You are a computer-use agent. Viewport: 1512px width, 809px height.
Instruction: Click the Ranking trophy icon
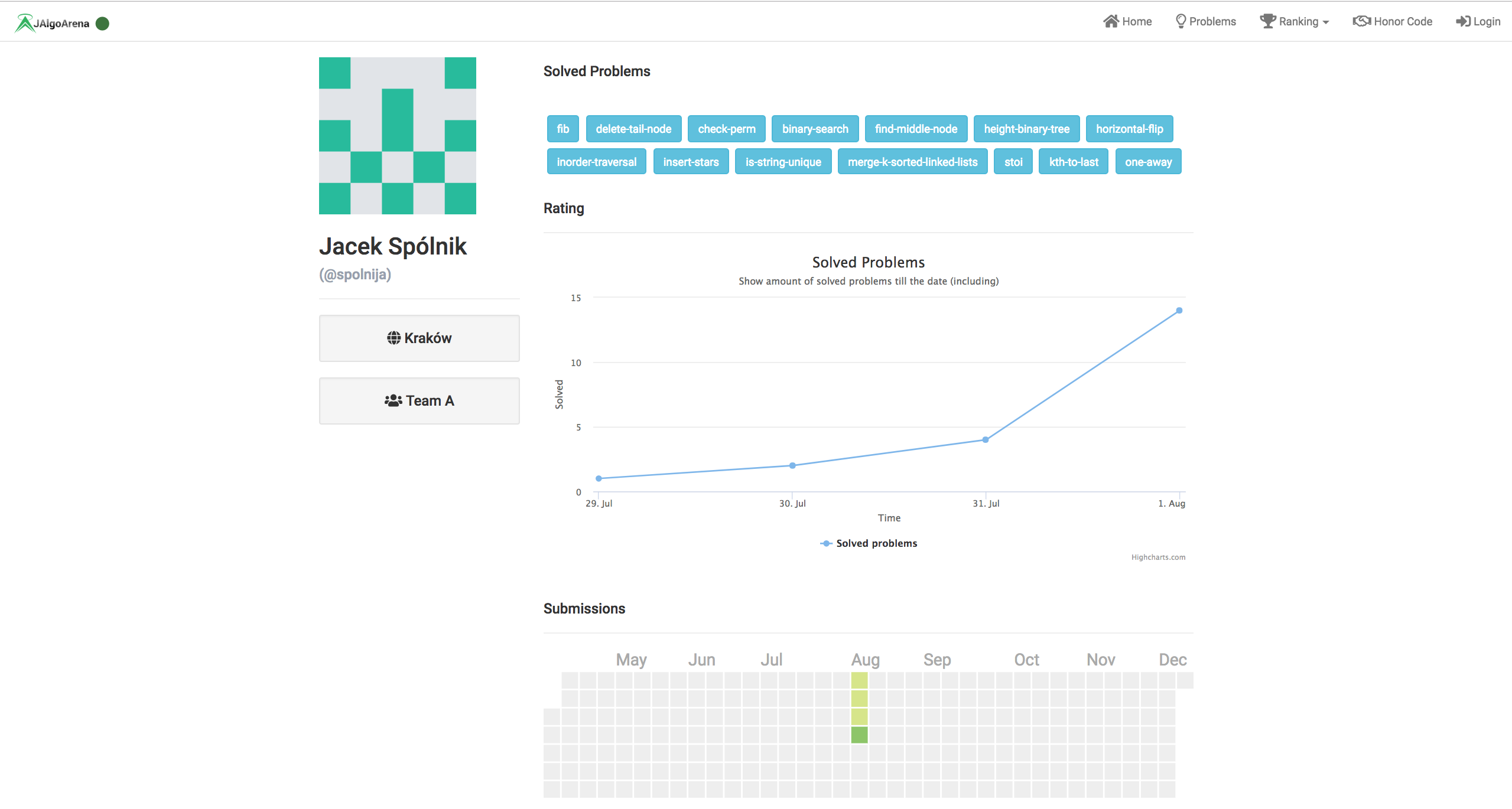coord(1267,21)
